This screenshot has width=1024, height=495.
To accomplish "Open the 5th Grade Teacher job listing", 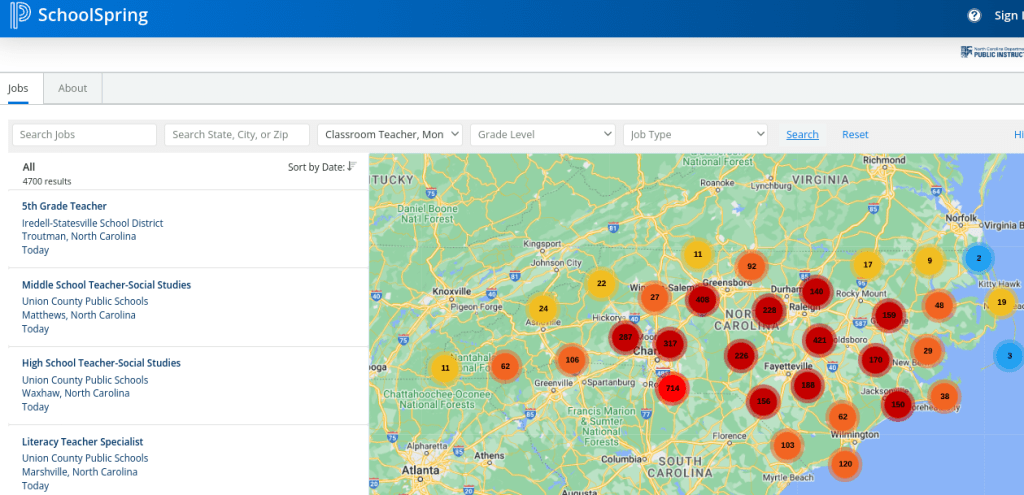I will pyautogui.click(x=64, y=206).
